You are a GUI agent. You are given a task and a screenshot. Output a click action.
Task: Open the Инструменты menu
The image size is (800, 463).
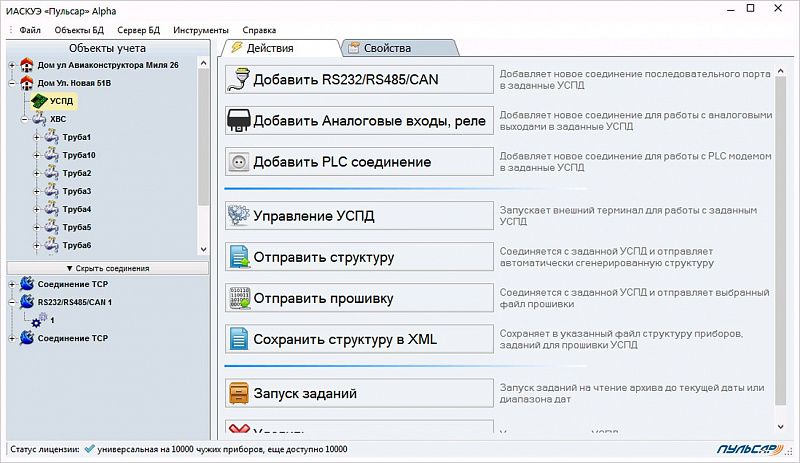pyautogui.click(x=201, y=30)
